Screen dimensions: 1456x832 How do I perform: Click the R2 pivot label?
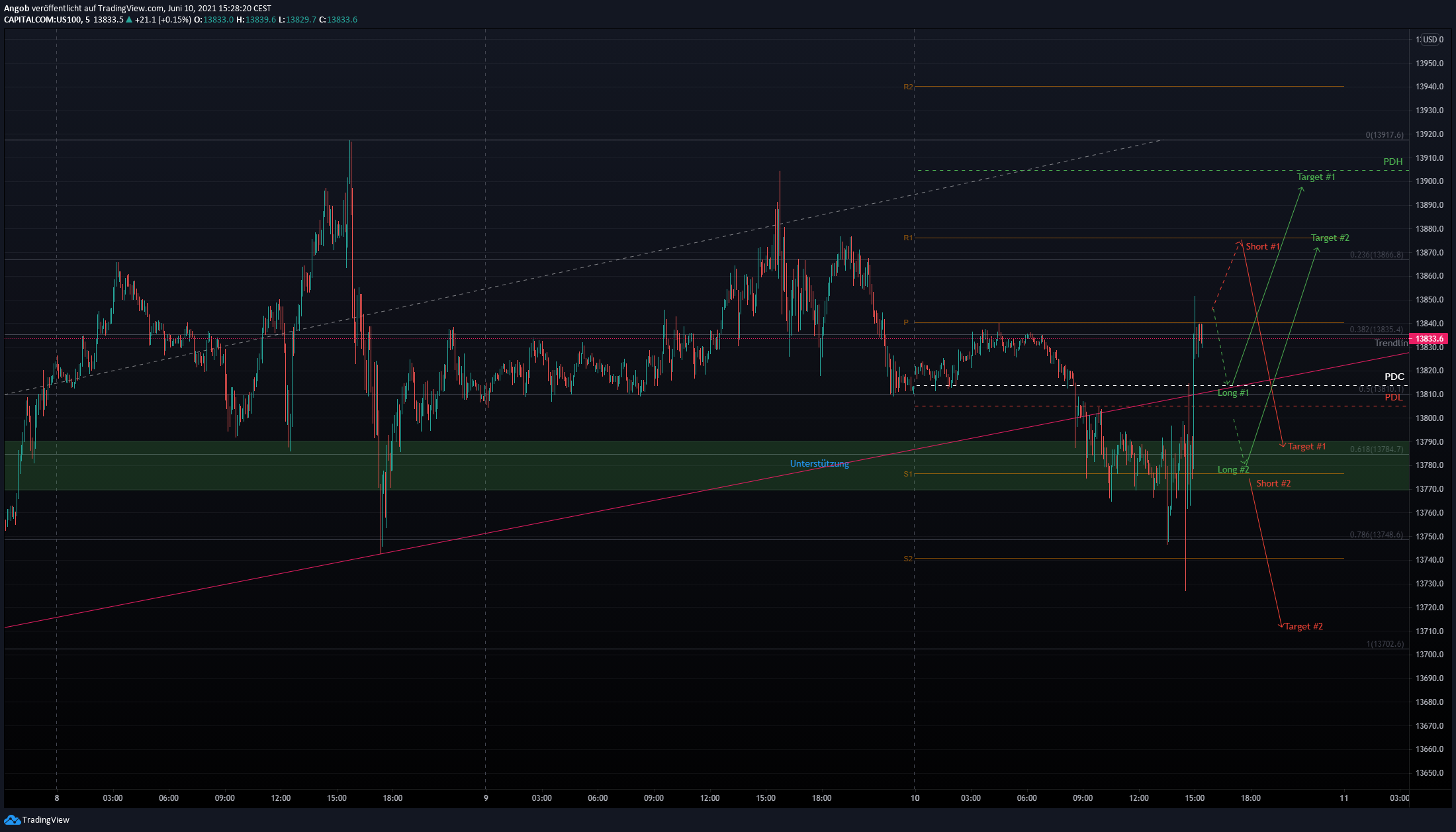[908, 87]
